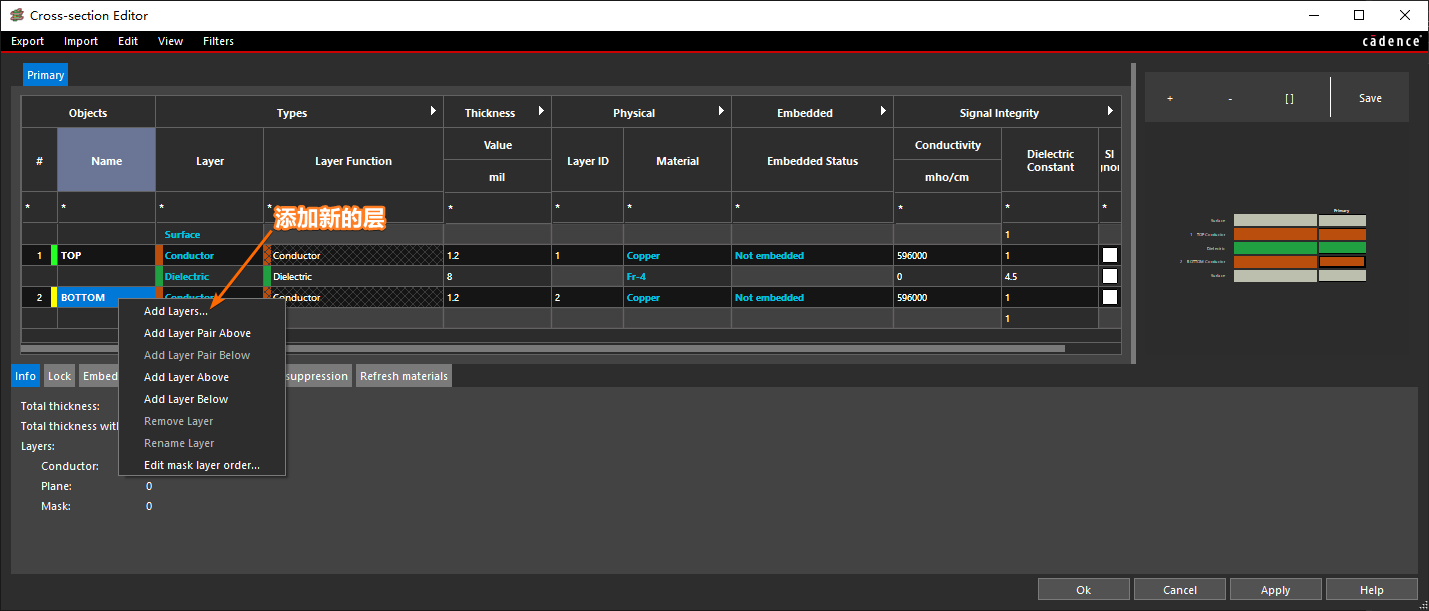Click the Name column filter field
The height and width of the screenshot is (611, 1429).
click(106, 208)
